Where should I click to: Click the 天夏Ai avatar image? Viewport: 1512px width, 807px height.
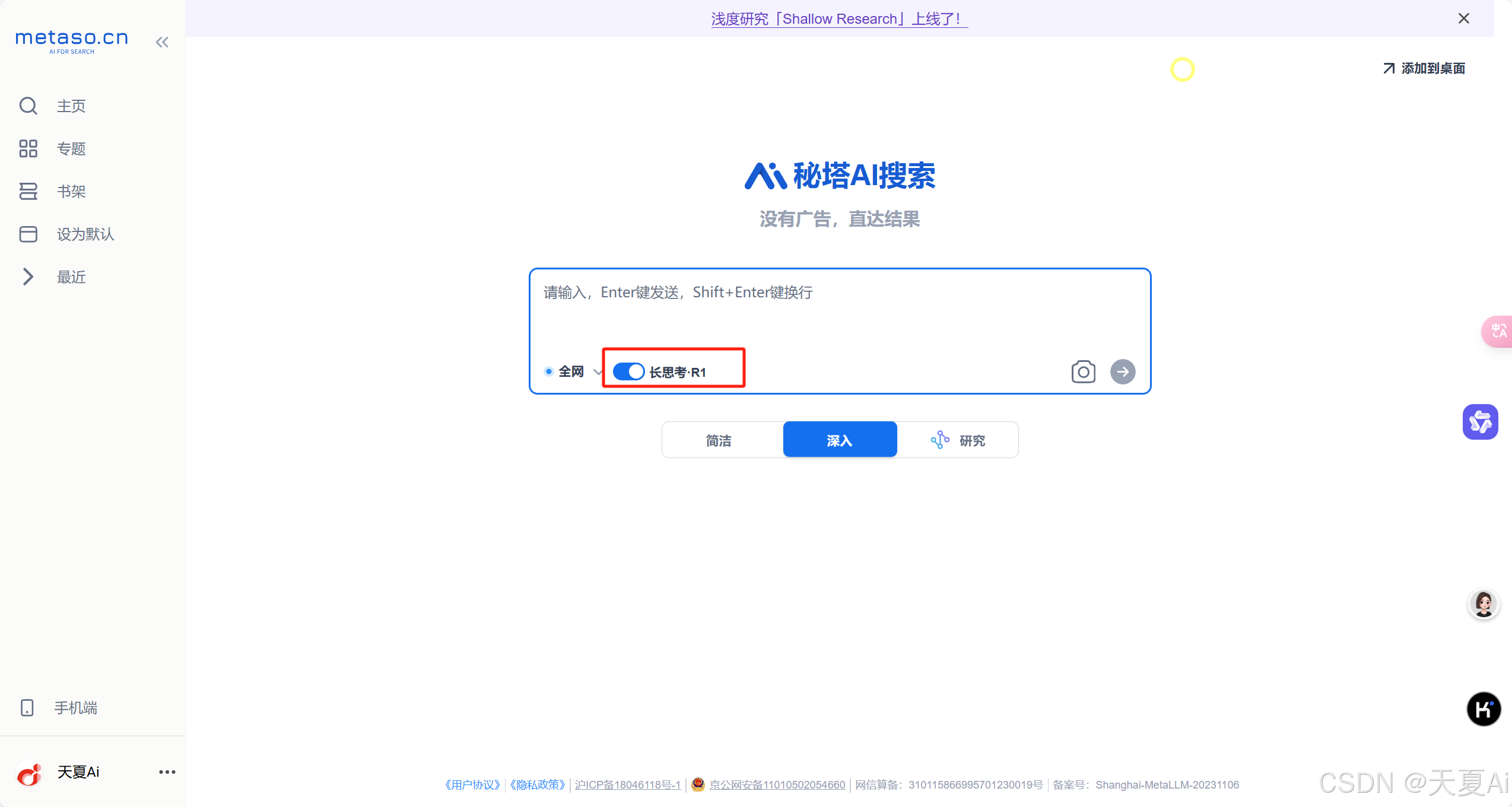coord(29,773)
